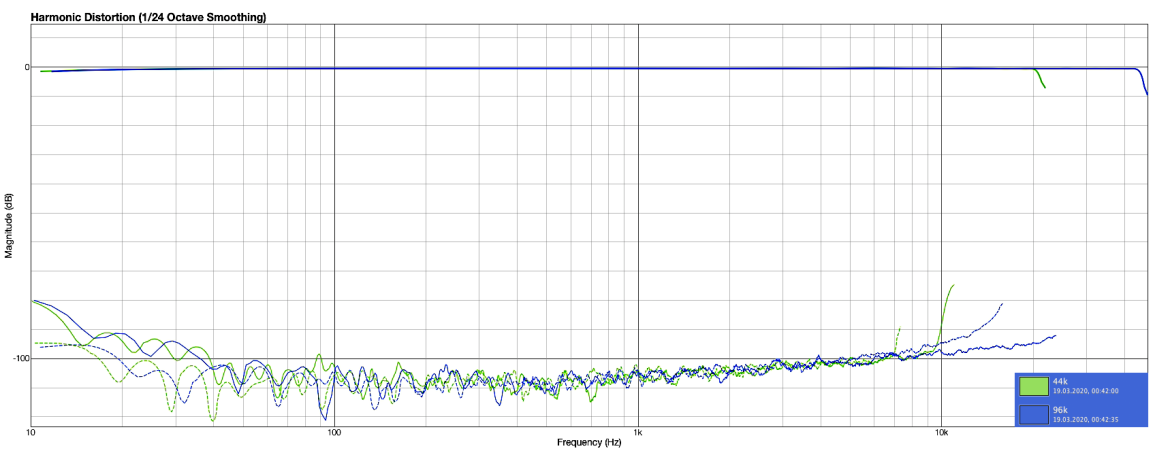The height and width of the screenshot is (453, 1170).
Task: Click the '10' frequency tick label
Action: tap(31, 432)
